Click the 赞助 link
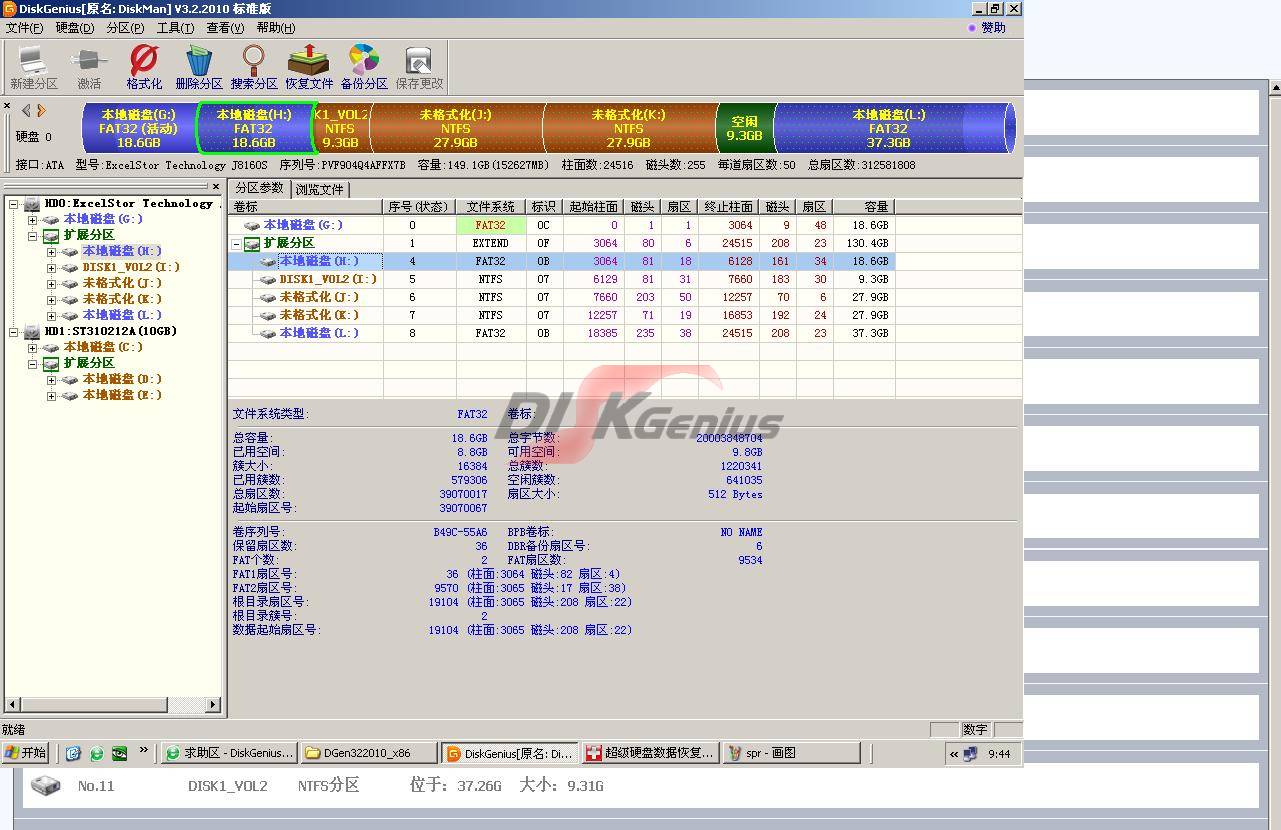The height and width of the screenshot is (830, 1281). (993, 28)
